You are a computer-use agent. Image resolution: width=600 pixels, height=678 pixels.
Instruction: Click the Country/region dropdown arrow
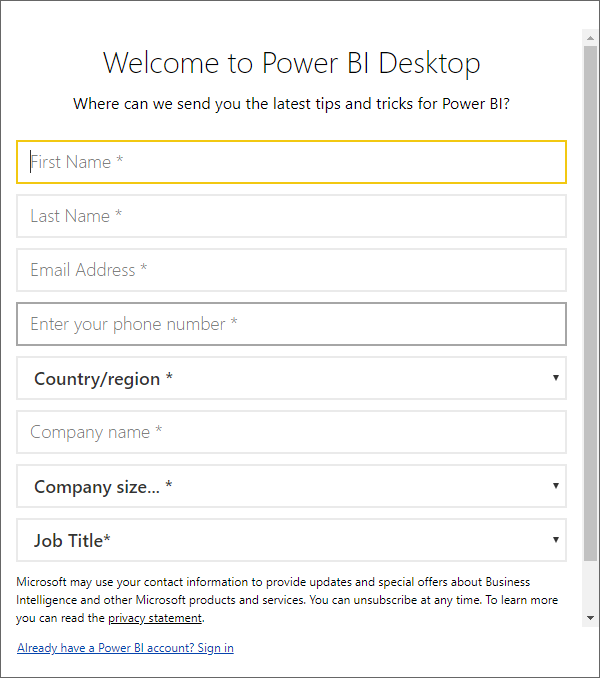coord(556,377)
